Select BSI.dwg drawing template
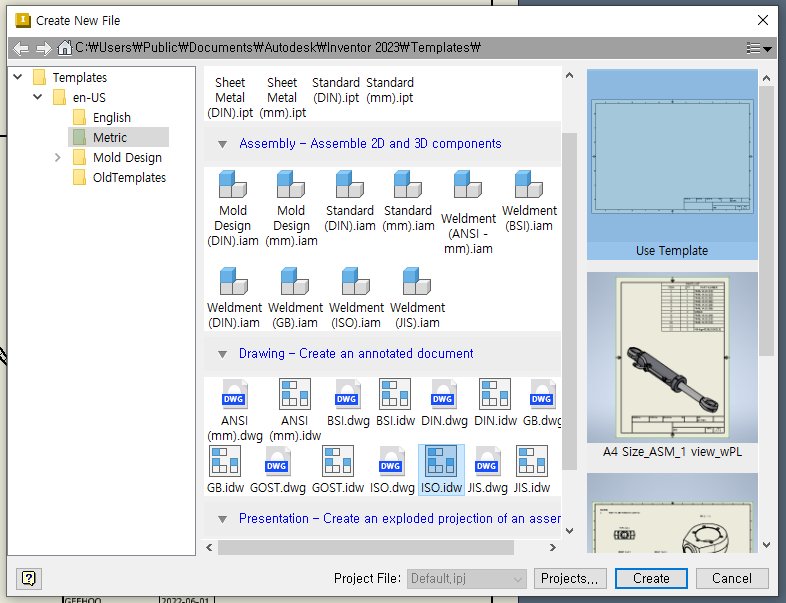This screenshot has height=603, width=786. (x=347, y=403)
